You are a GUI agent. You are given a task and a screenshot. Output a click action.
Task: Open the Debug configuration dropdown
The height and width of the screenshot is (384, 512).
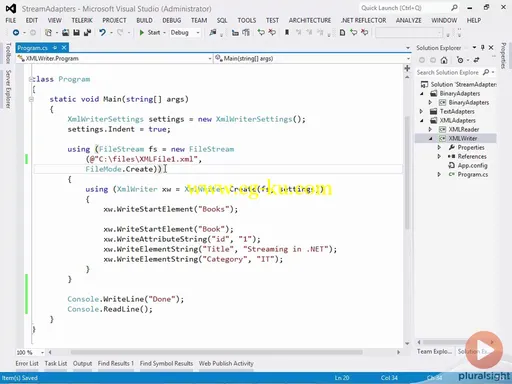185,32
